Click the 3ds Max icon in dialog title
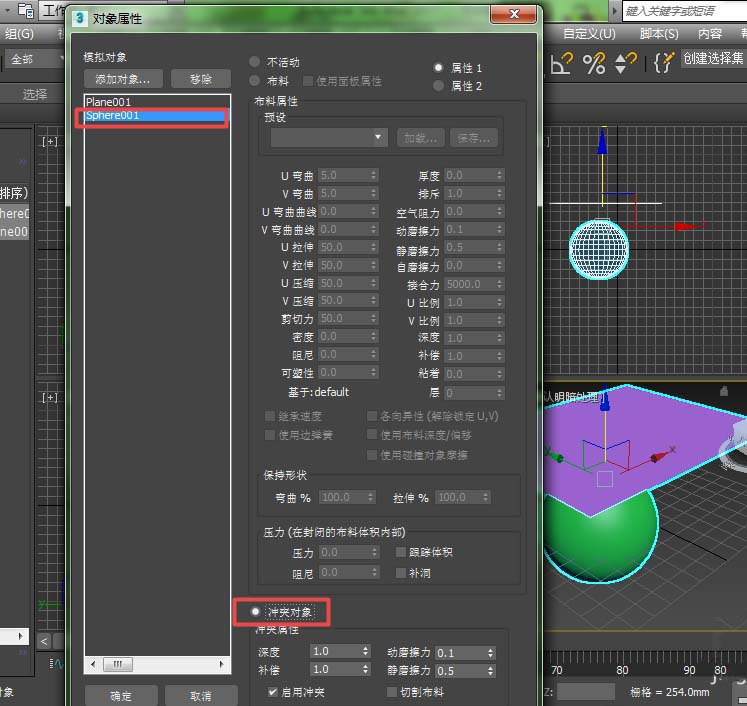This screenshot has width=747, height=706. pos(80,18)
